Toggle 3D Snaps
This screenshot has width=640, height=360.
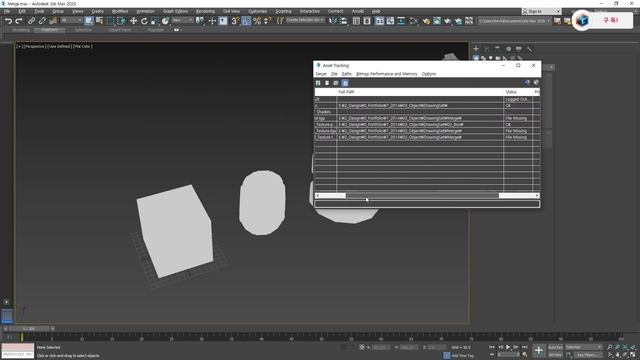point(235,21)
